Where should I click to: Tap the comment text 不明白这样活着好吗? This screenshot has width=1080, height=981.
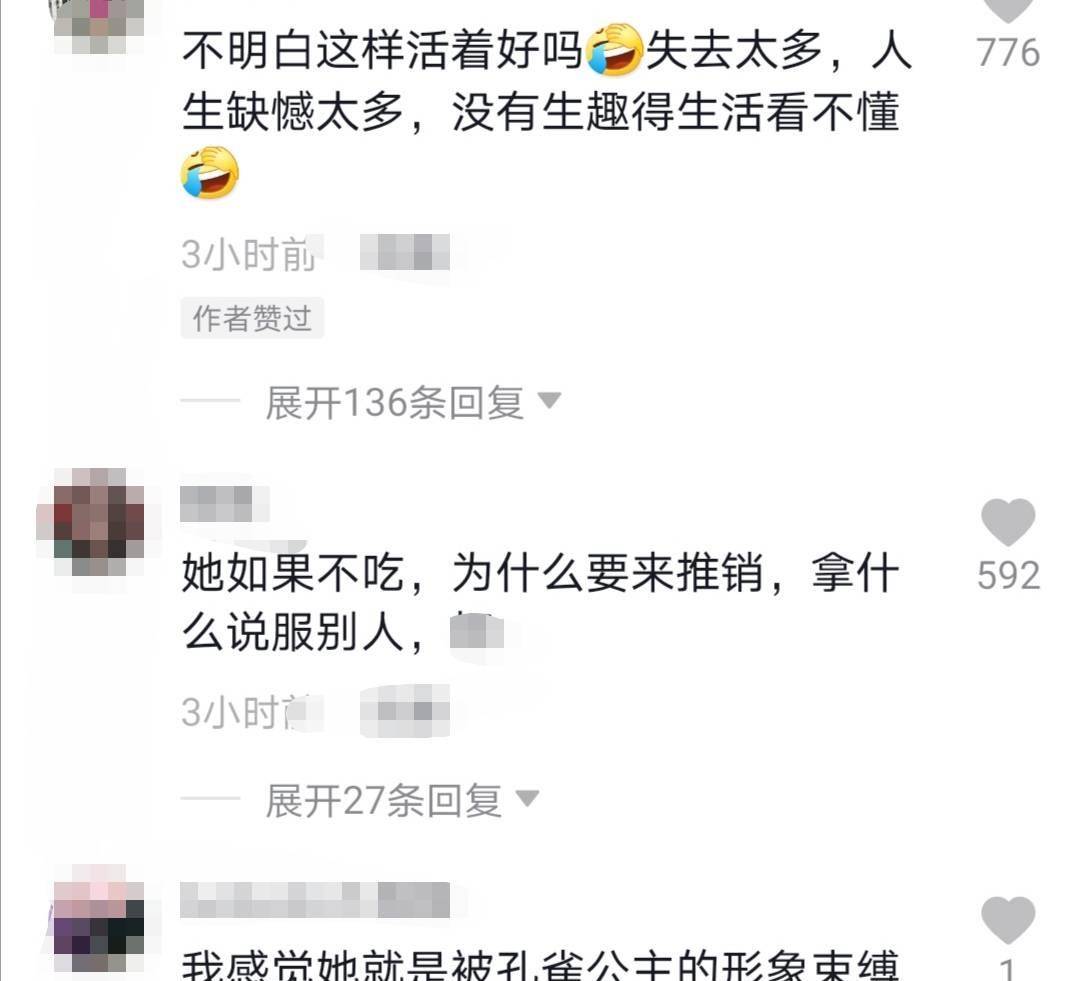382,51
